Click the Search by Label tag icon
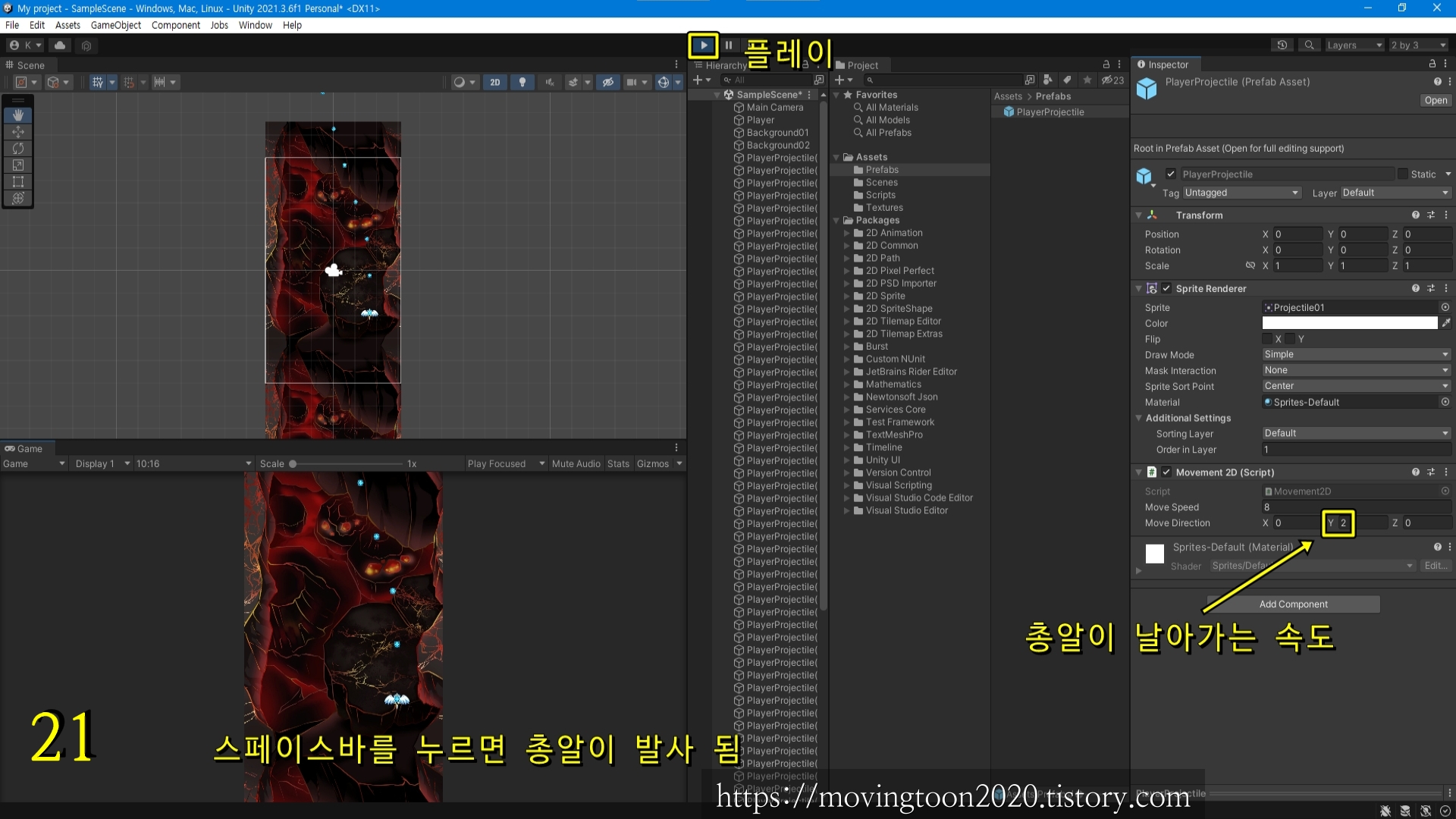The width and height of the screenshot is (1456, 819). coord(1067,80)
